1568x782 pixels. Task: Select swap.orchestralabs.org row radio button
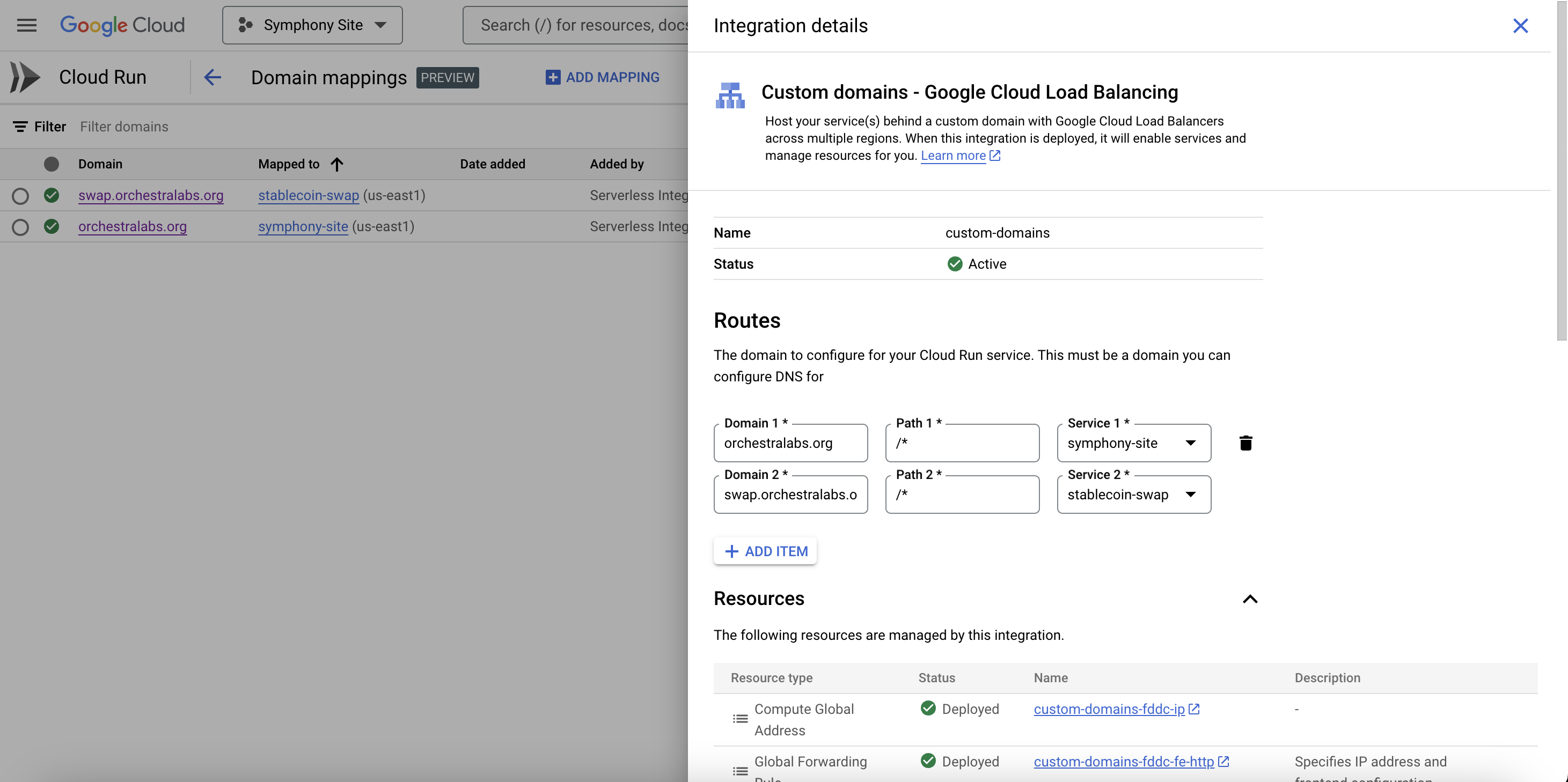coord(20,196)
